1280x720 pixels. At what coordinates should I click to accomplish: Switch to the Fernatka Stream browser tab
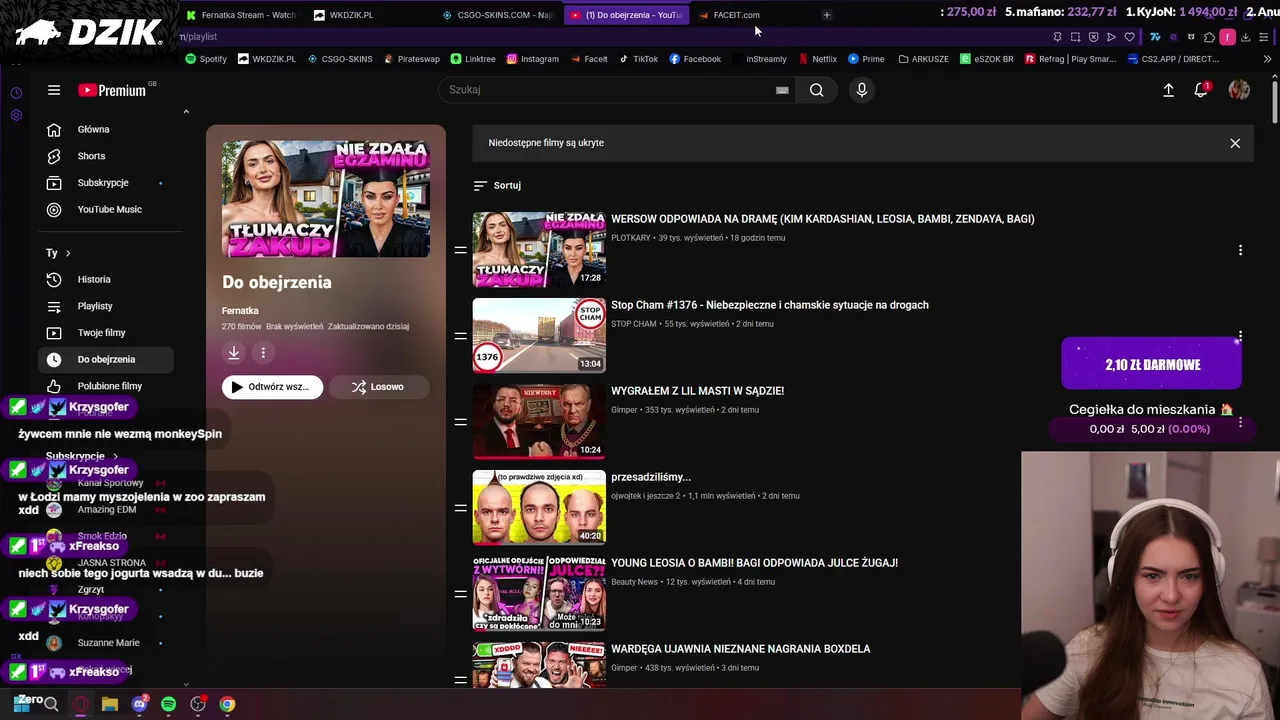tap(241, 15)
